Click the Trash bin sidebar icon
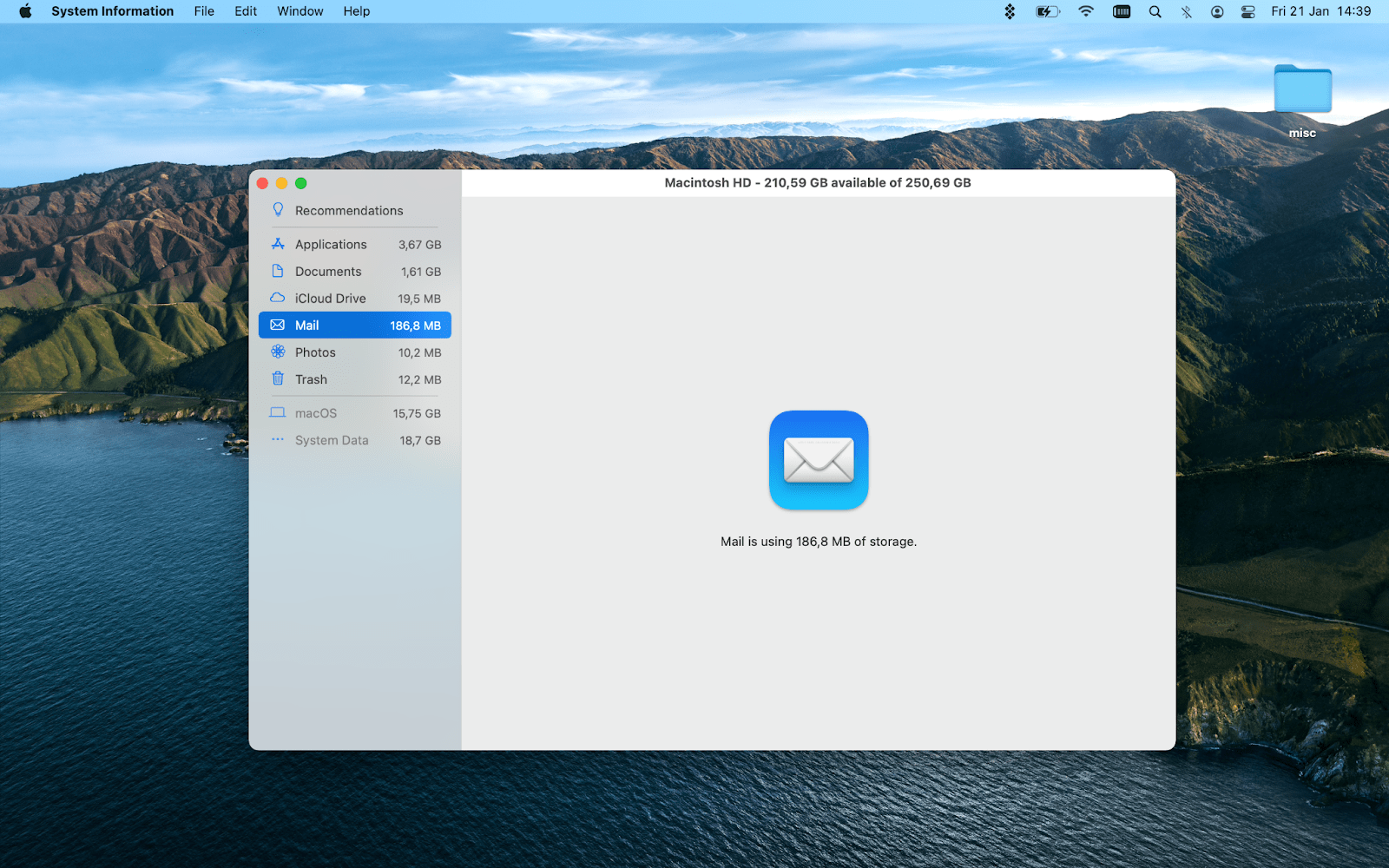This screenshot has height=868, width=1389. coord(278,378)
